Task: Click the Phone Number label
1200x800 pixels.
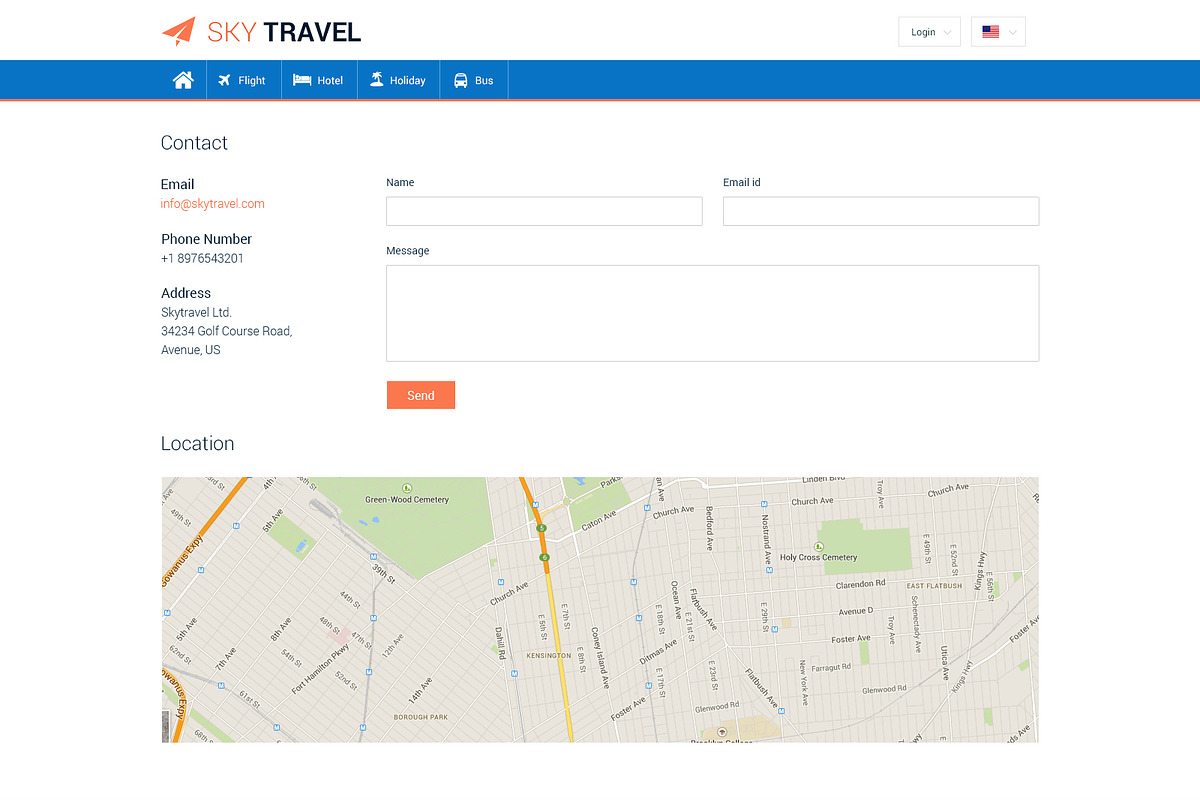Action: pos(207,239)
